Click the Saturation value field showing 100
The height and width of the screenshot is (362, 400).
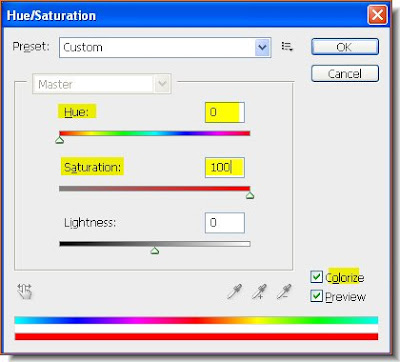coord(225,167)
